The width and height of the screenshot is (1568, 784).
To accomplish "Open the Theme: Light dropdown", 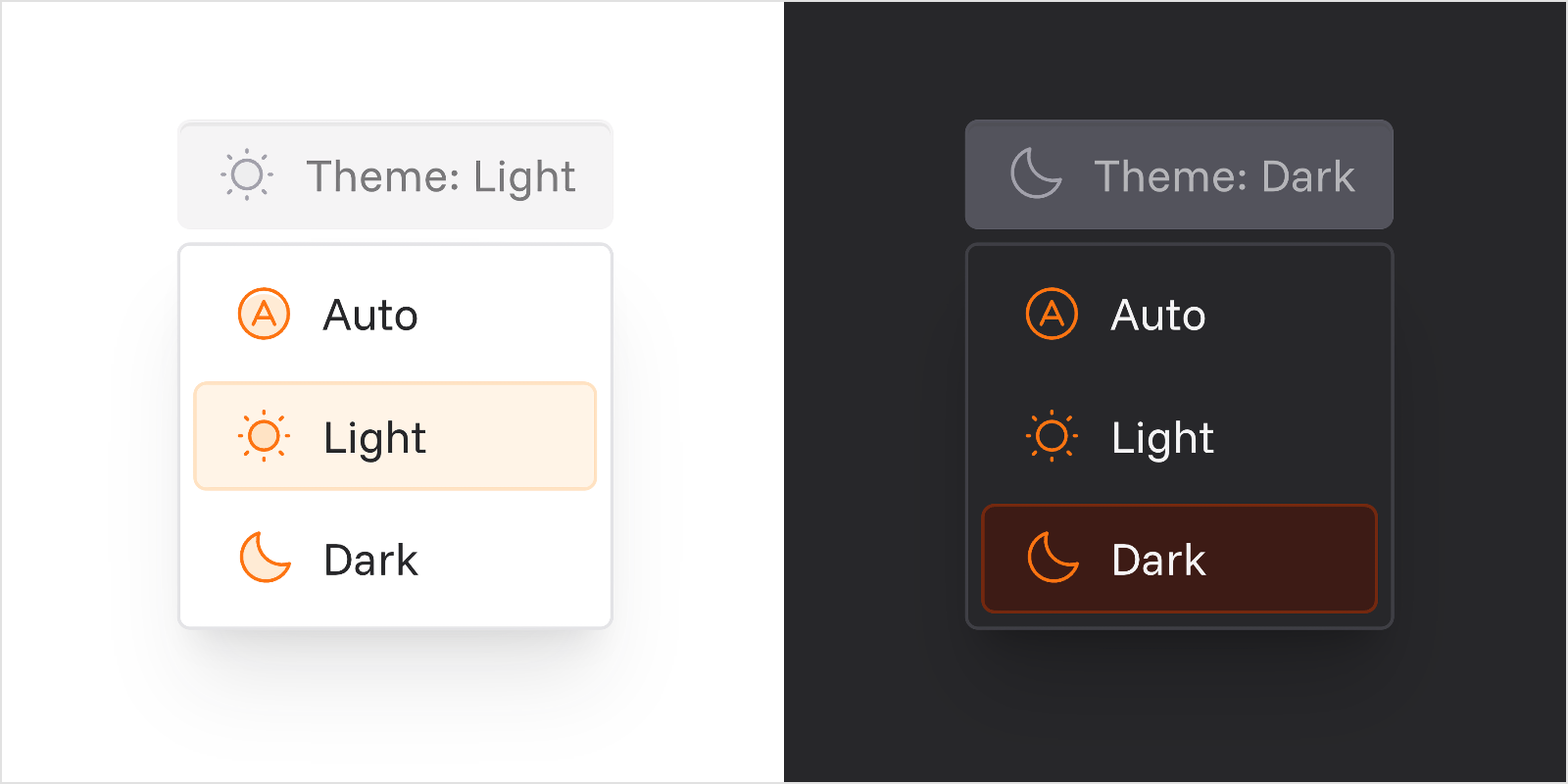I will pos(395,175).
